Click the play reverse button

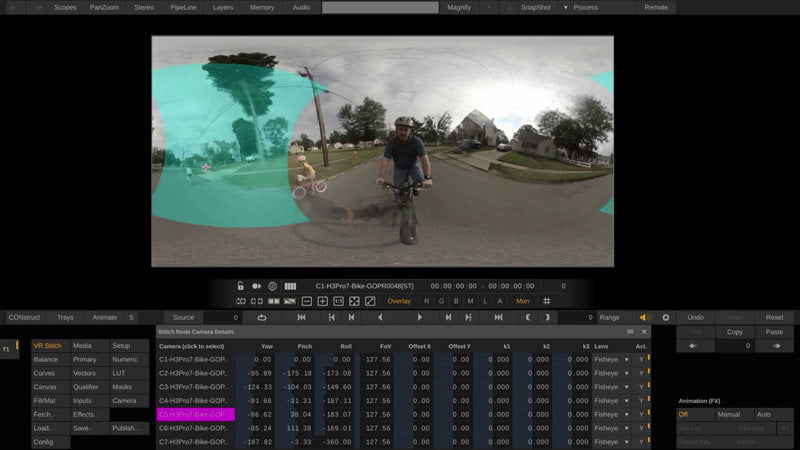[x=380, y=317]
